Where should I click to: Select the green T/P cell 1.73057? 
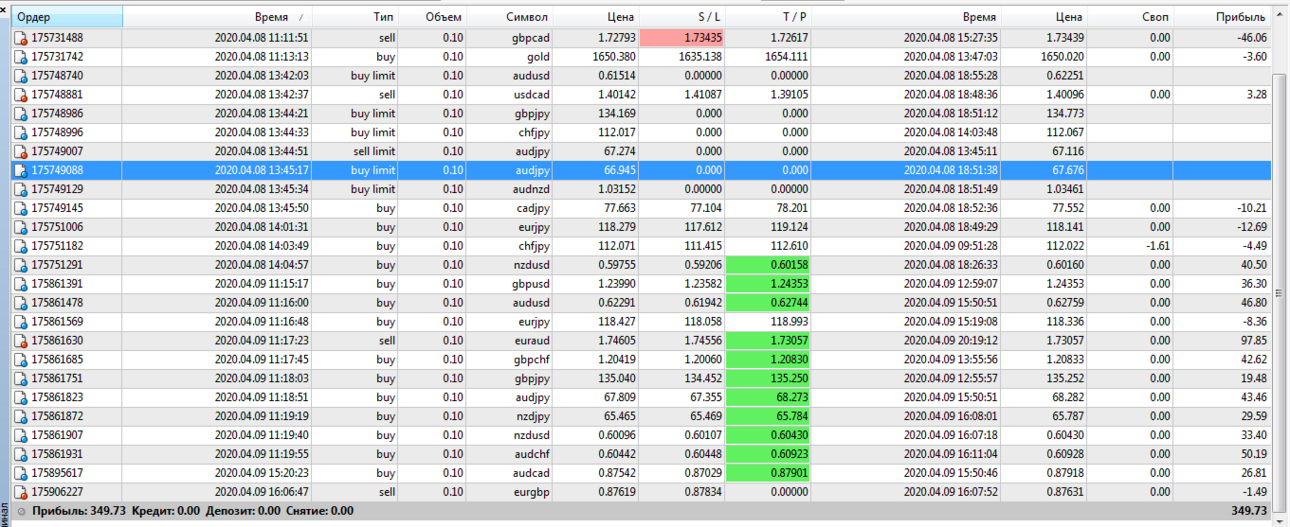pos(769,341)
